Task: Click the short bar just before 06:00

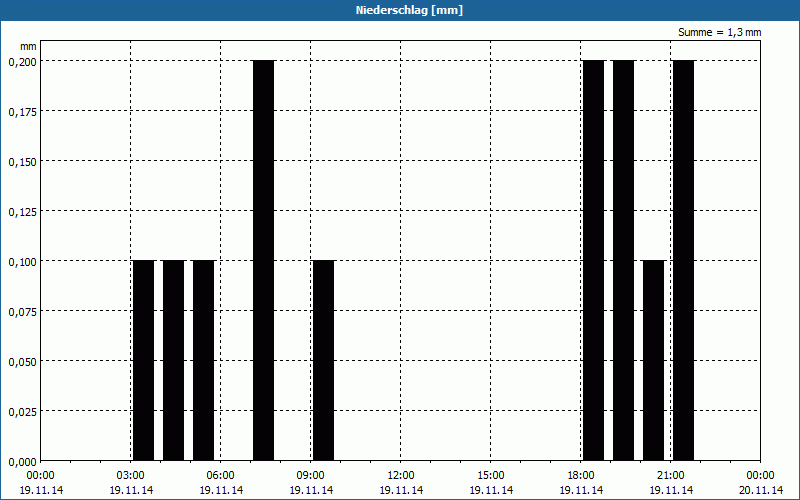Action: pyautogui.click(x=203, y=360)
